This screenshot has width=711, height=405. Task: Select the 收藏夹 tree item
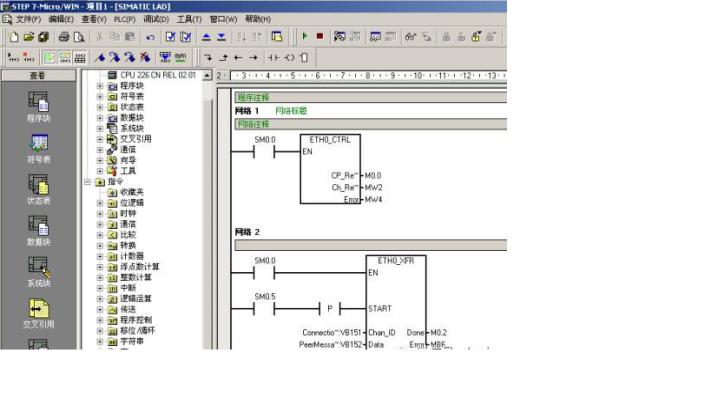click(131, 192)
